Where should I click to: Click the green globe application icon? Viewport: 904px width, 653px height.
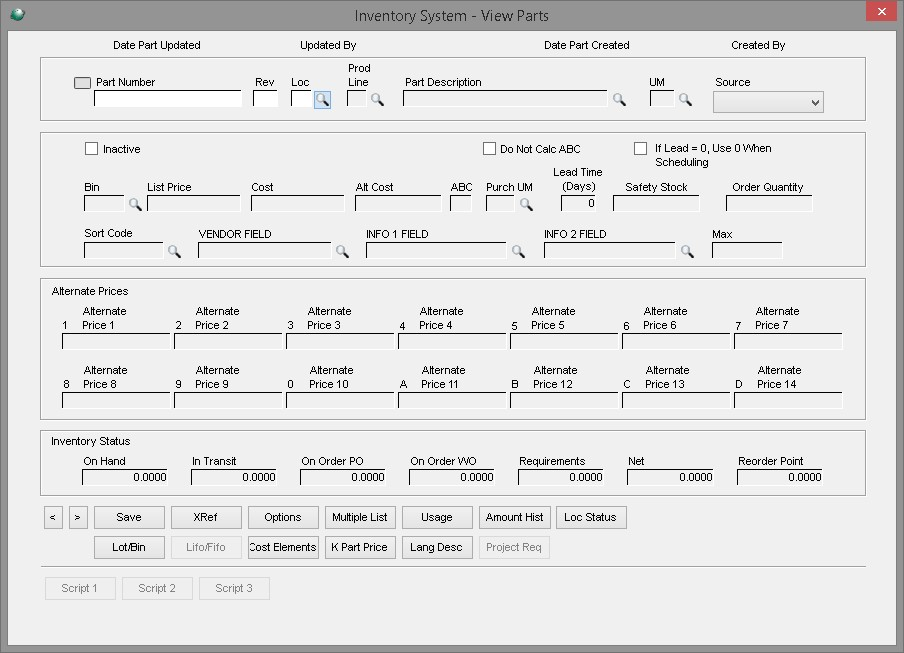click(17, 14)
